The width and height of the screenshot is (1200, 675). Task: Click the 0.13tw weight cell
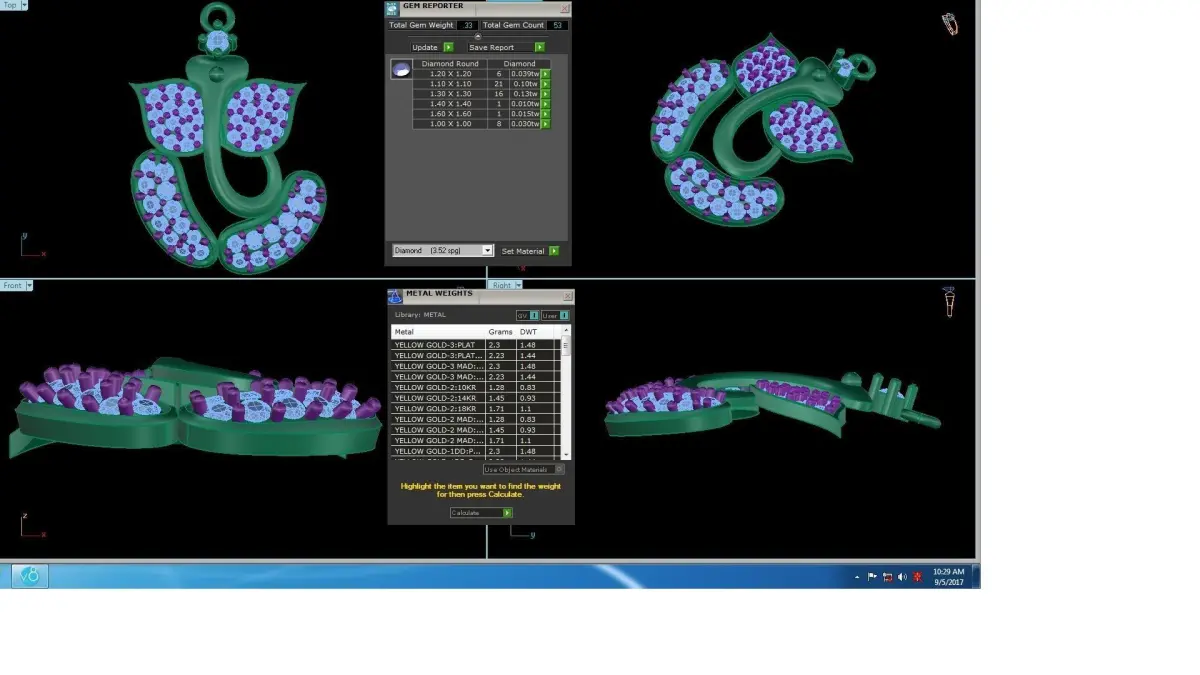(x=524, y=94)
